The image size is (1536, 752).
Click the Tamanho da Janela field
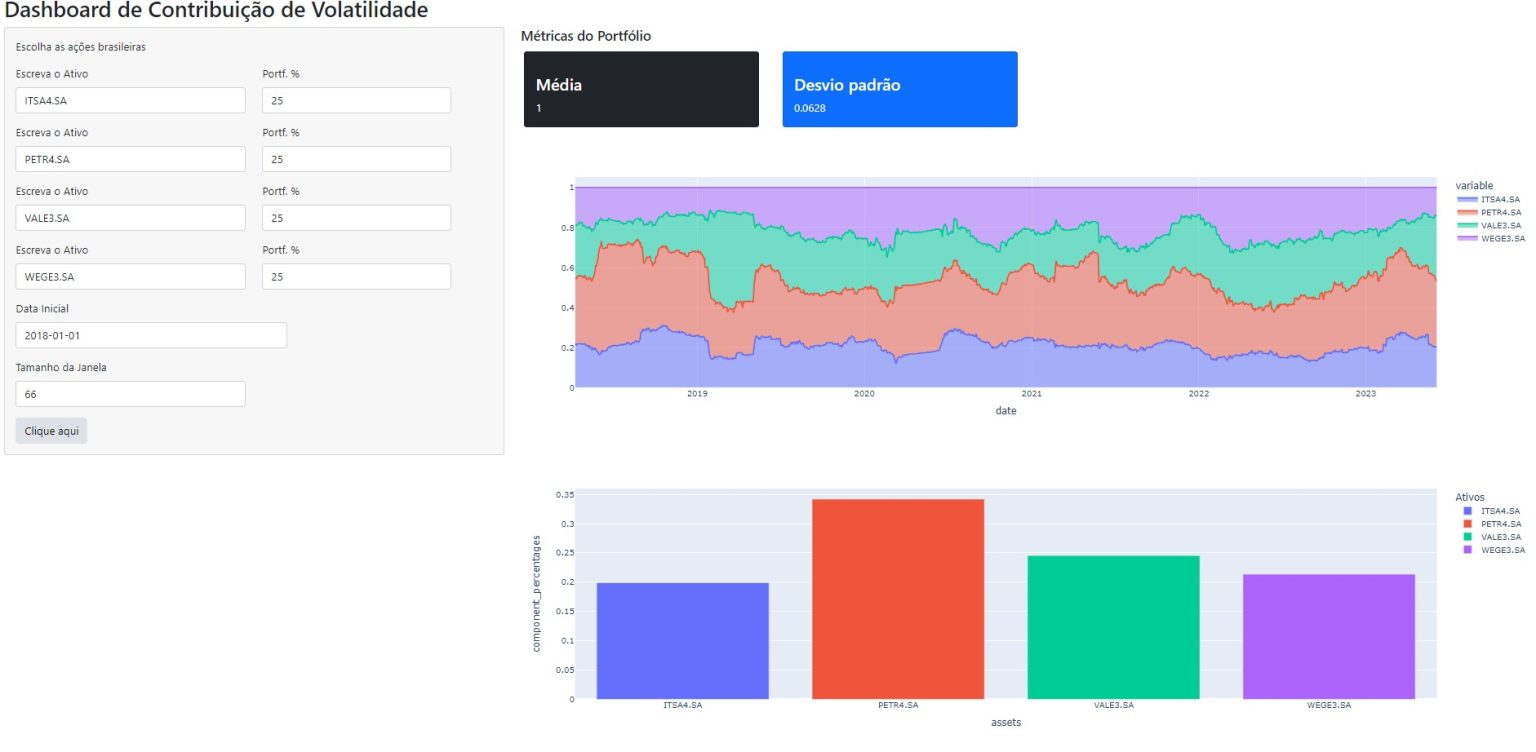click(x=130, y=394)
